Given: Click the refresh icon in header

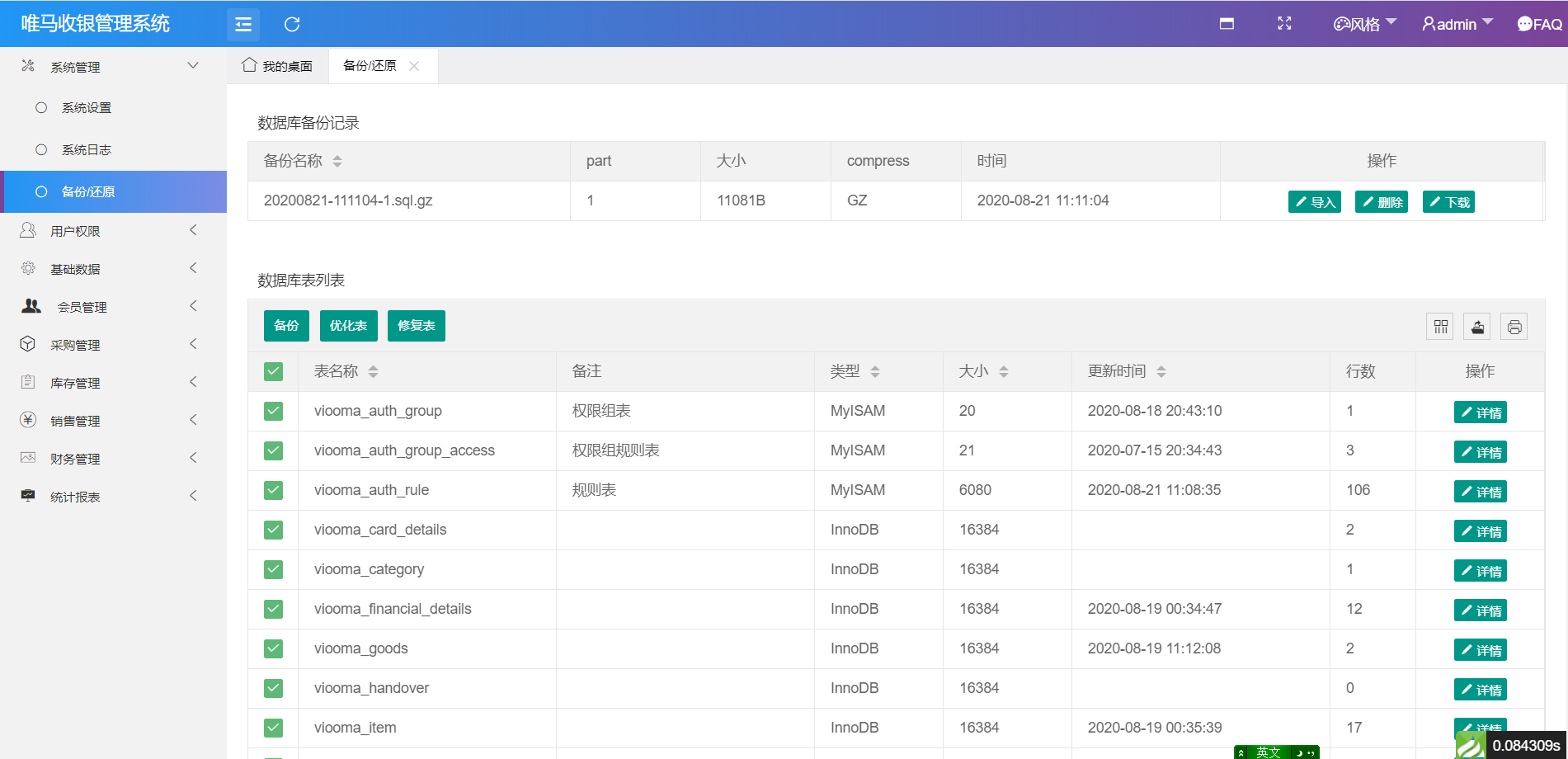Looking at the screenshot, I should (292, 25).
